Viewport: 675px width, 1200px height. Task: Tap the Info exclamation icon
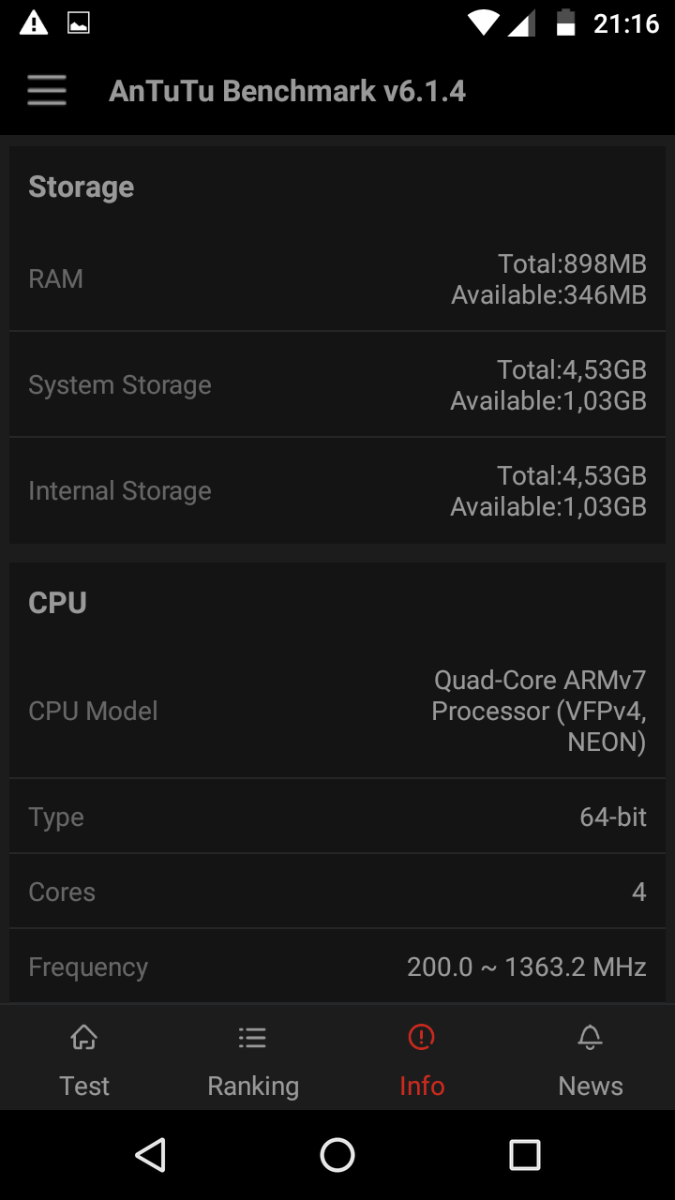coord(421,1038)
